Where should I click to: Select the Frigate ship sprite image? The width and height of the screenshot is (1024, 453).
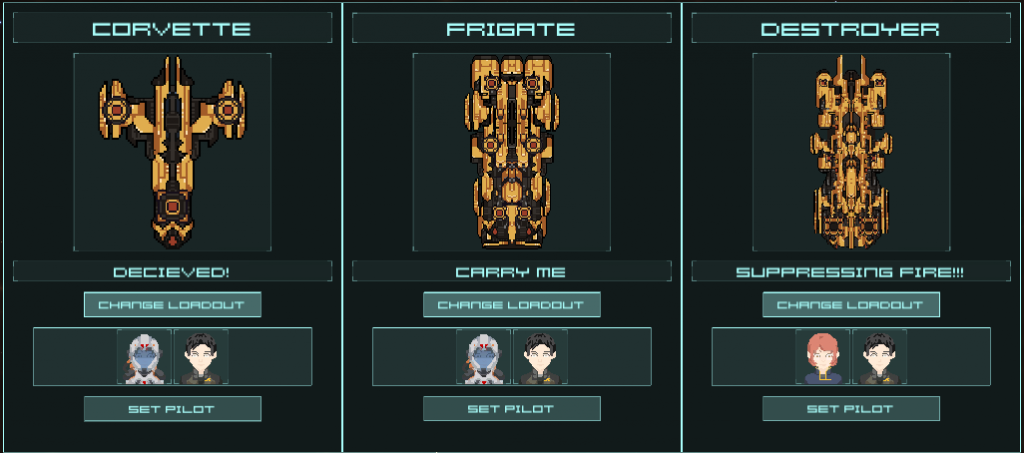coord(511,152)
